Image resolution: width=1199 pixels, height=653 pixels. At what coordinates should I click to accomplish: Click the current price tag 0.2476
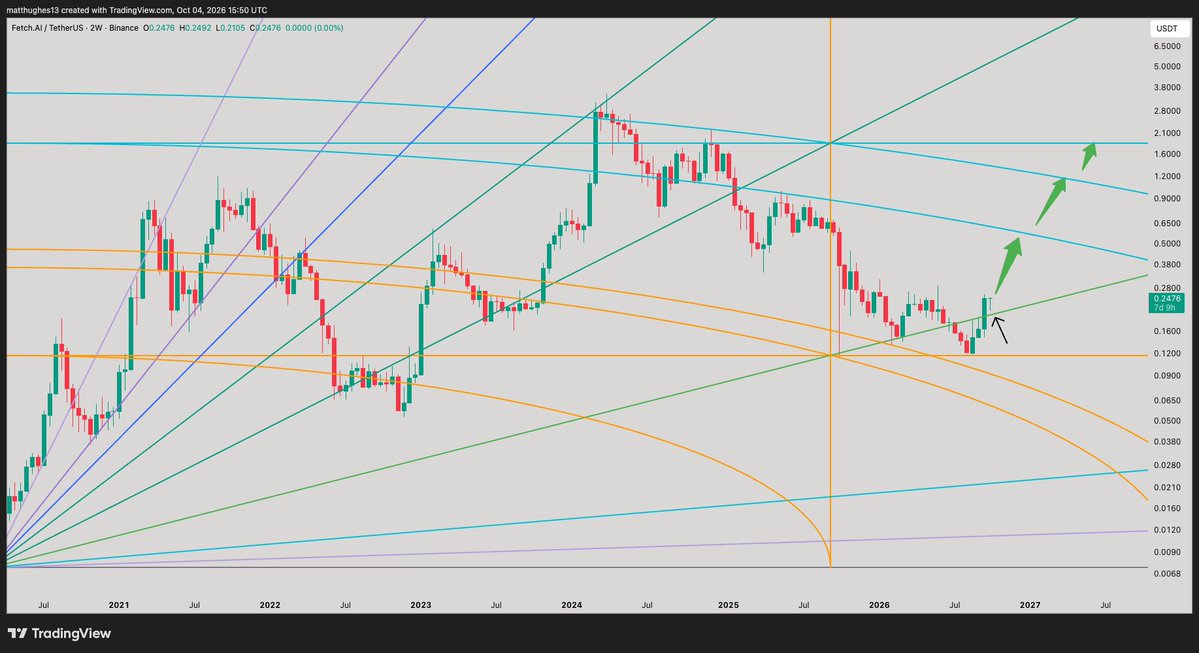click(x=1167, y=299)
